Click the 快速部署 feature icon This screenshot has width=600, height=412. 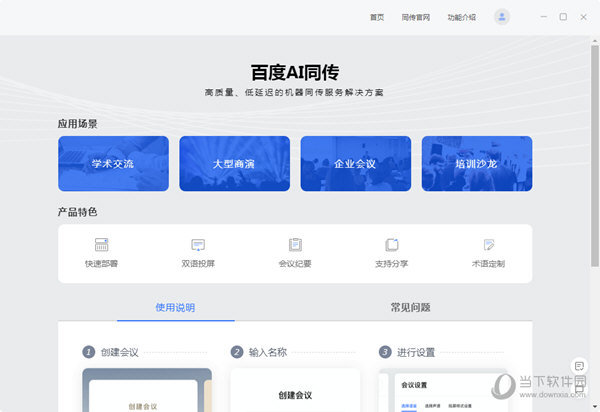coord(101,245)
